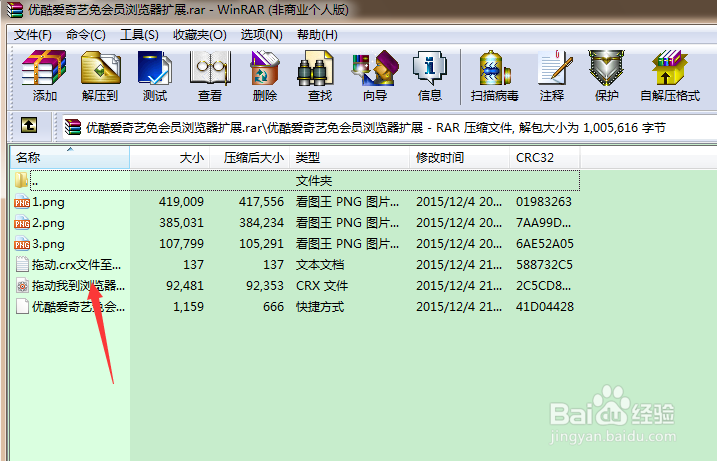
Task: Sort by the 修改时间 column header
Action: (x=460, y=157)
